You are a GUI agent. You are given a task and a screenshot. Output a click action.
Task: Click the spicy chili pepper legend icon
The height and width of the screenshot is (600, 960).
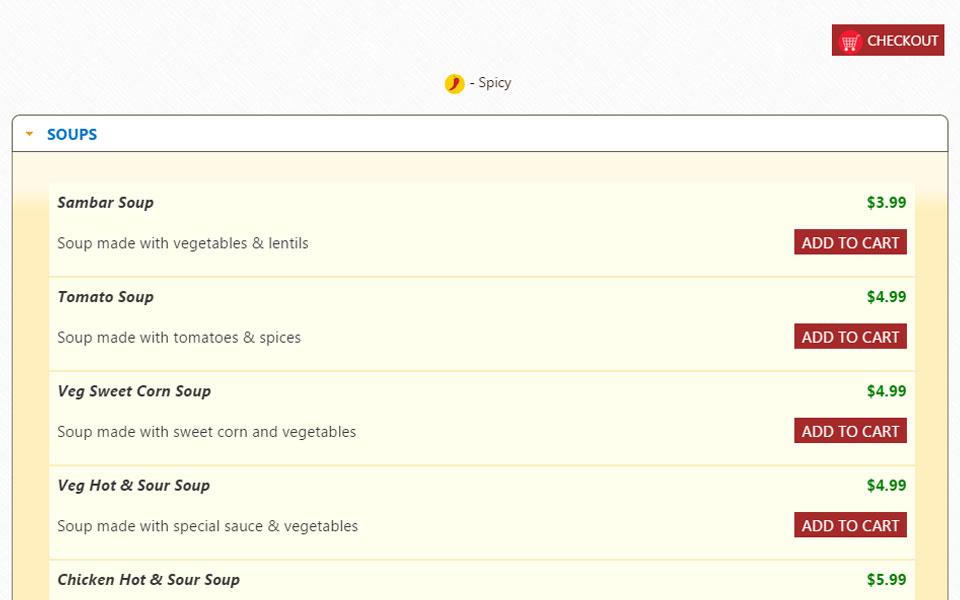pos(454,83)
